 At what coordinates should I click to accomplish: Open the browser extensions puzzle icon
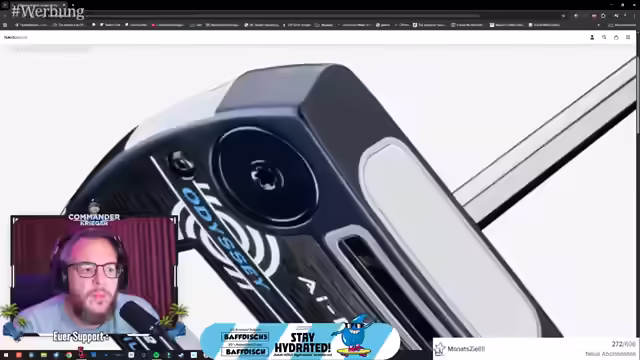604,16
